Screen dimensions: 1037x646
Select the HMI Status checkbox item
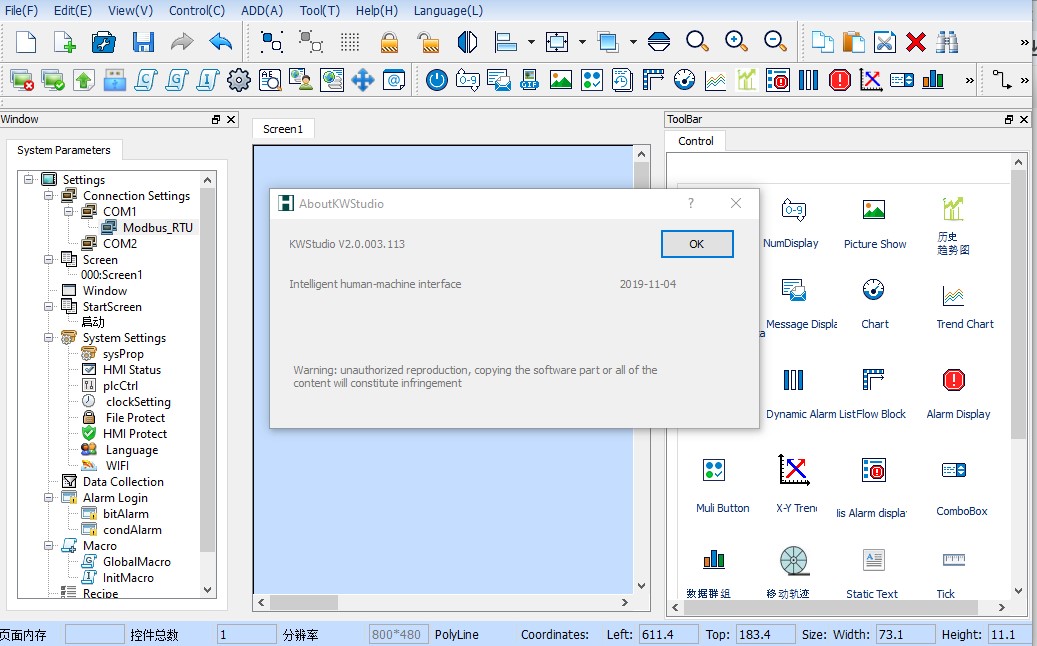pyautogui.click(x=89, y=370)
